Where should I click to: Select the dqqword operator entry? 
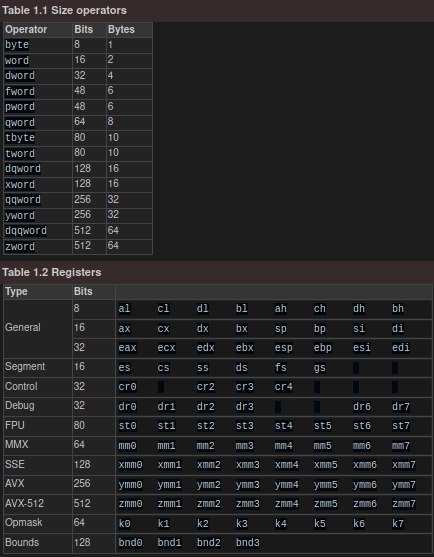pos(26,231)
